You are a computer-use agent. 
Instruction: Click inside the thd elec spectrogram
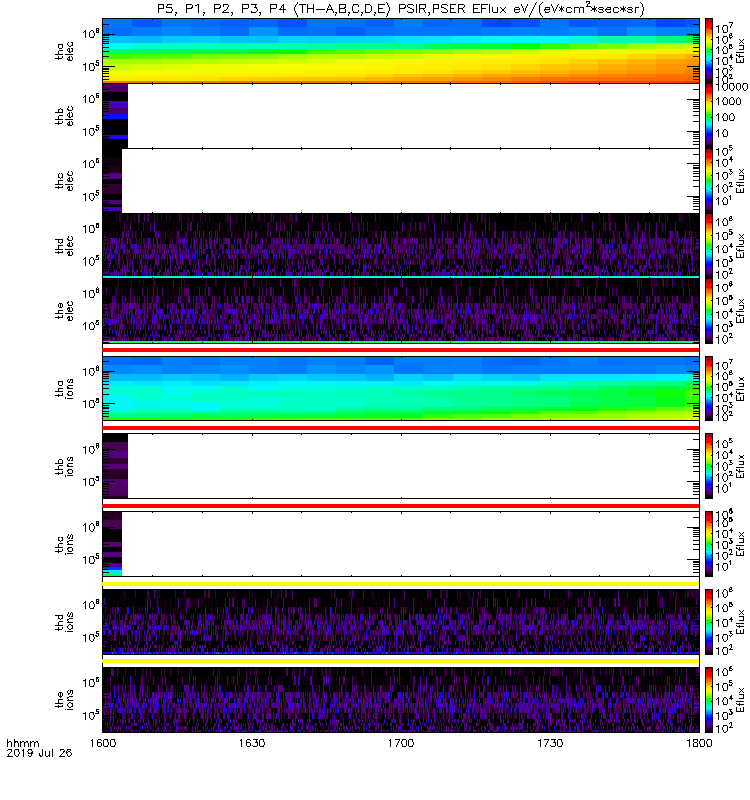tap(401, 245)
